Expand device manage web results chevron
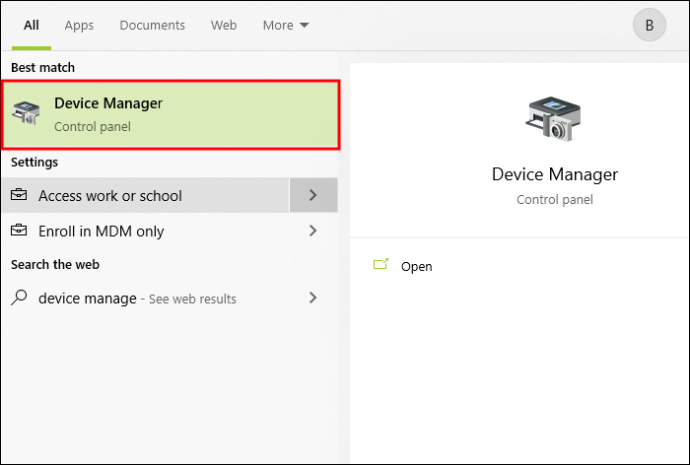Viewport: 690px width, 465px height. [x=313, y=298]
